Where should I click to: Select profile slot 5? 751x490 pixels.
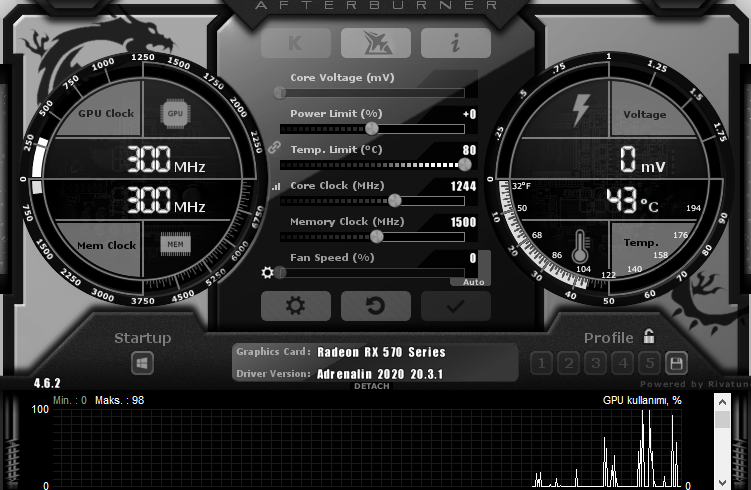click(649, 363)
